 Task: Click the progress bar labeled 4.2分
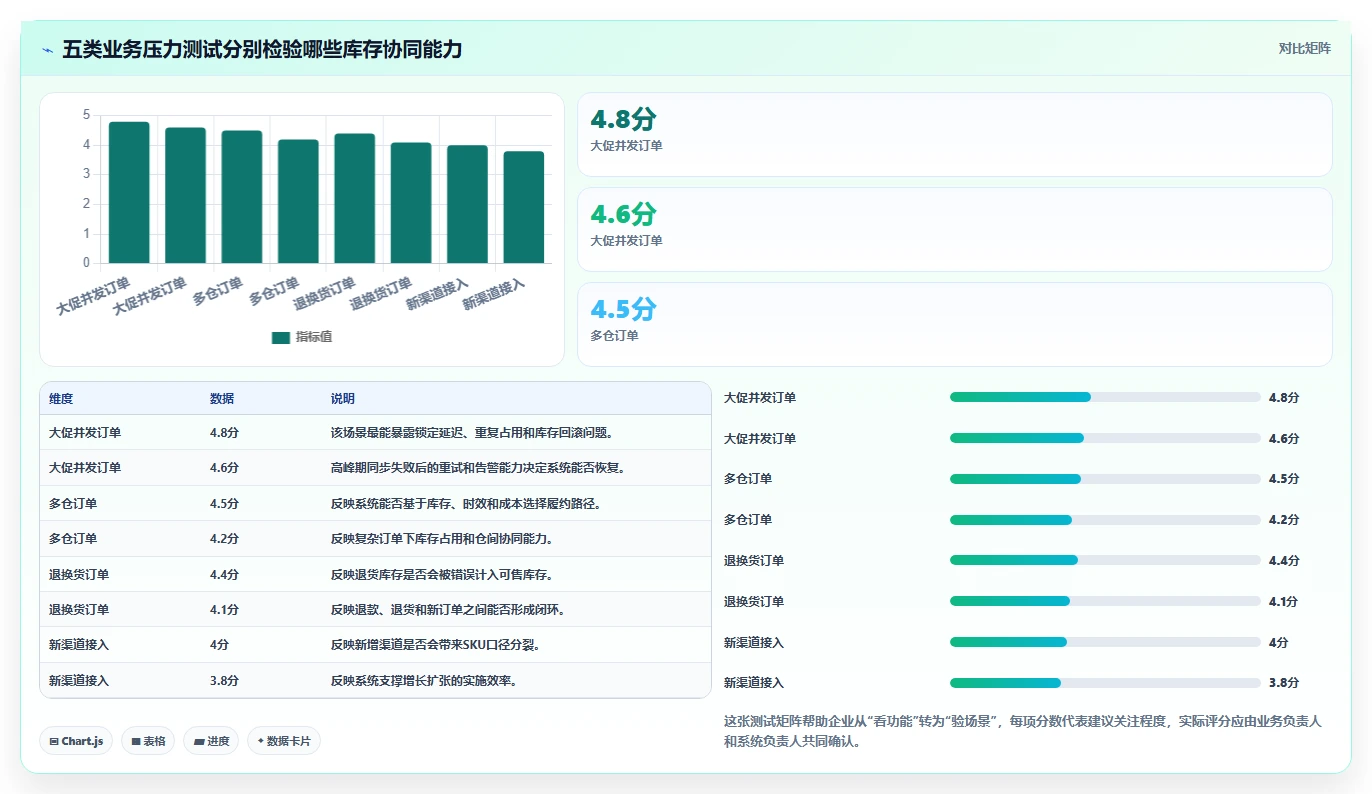click(x=1105, y=520)
